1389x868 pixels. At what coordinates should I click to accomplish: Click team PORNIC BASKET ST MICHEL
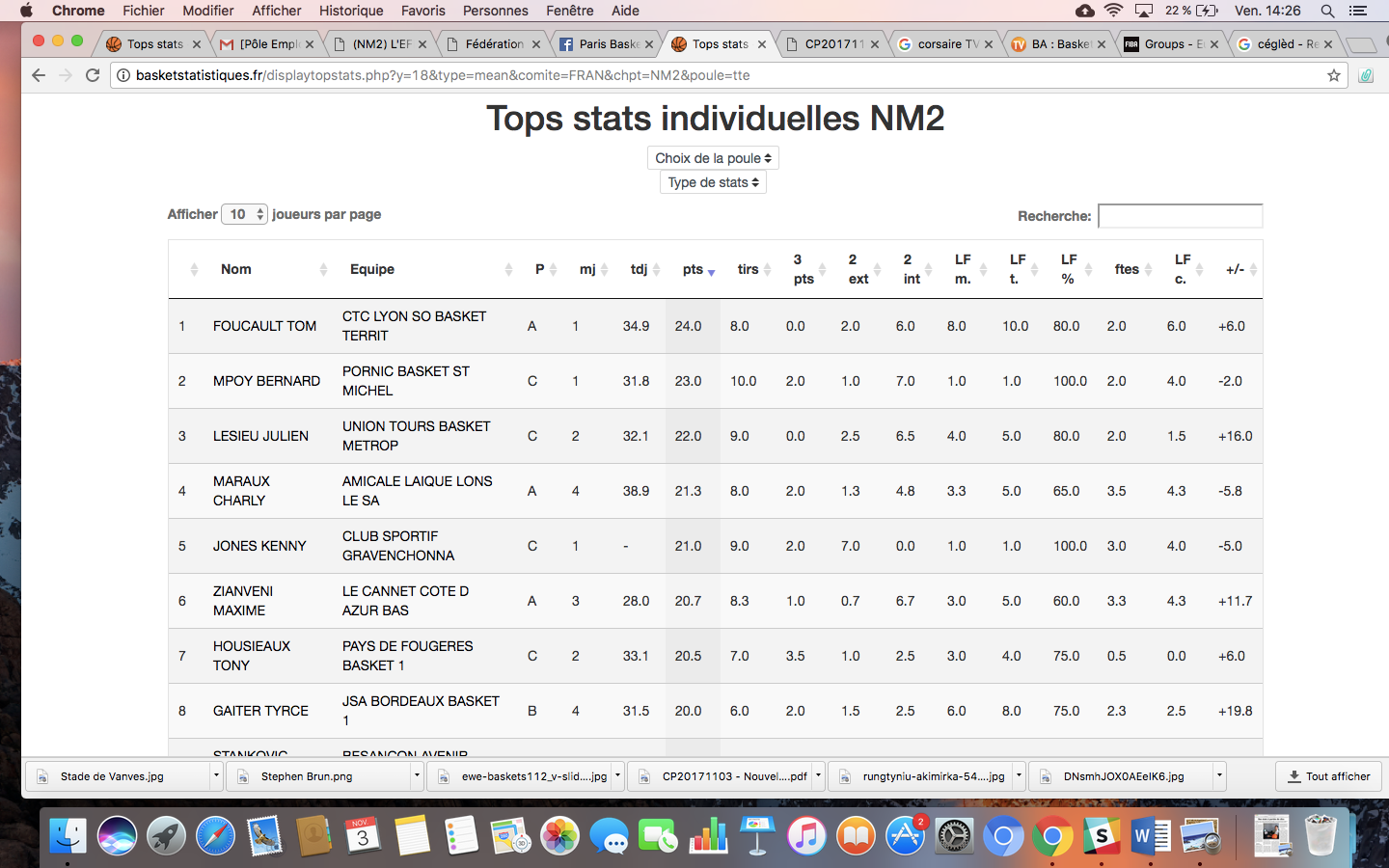pos(406,381)
